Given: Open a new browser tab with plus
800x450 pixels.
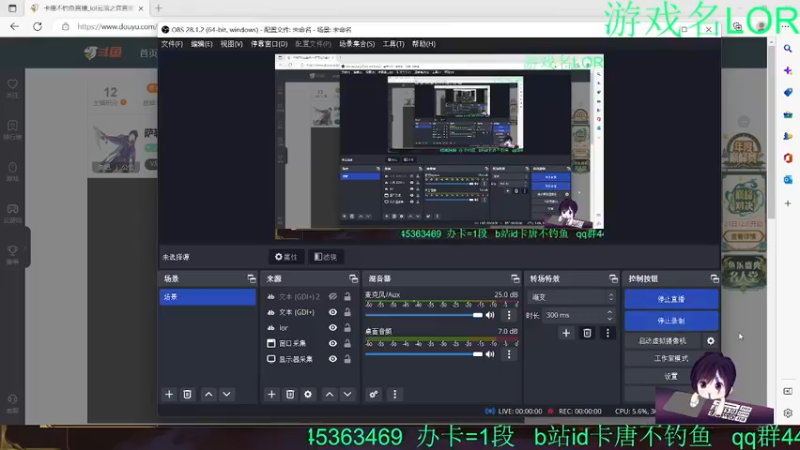Looking at the screenshot, I should pyautogui.click(x=159, y=8).
